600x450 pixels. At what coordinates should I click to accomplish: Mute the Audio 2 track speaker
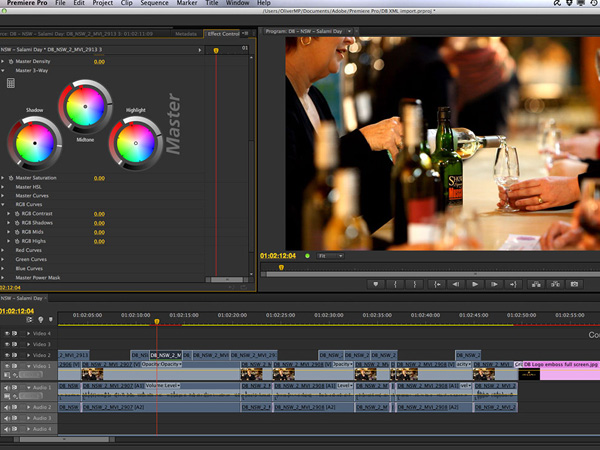(x=7, y=407)
